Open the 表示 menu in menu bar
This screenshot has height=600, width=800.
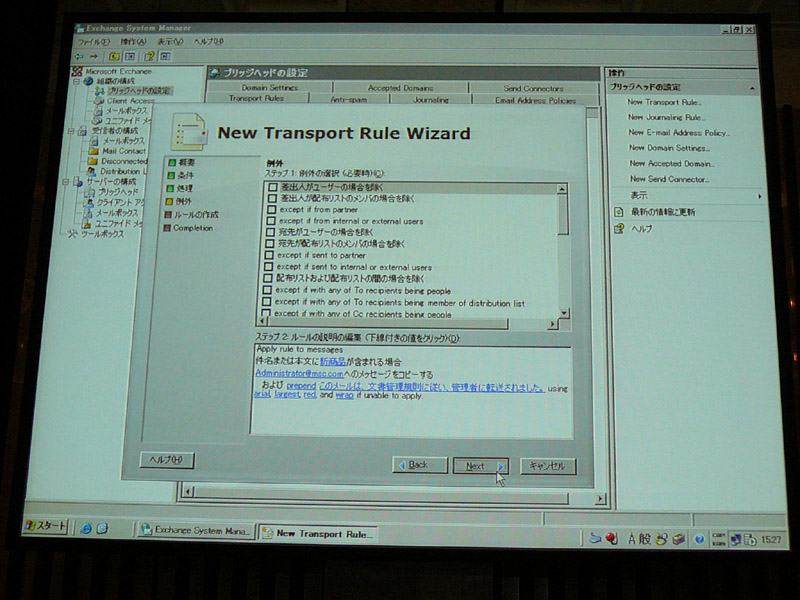click(x=170, y=42)
